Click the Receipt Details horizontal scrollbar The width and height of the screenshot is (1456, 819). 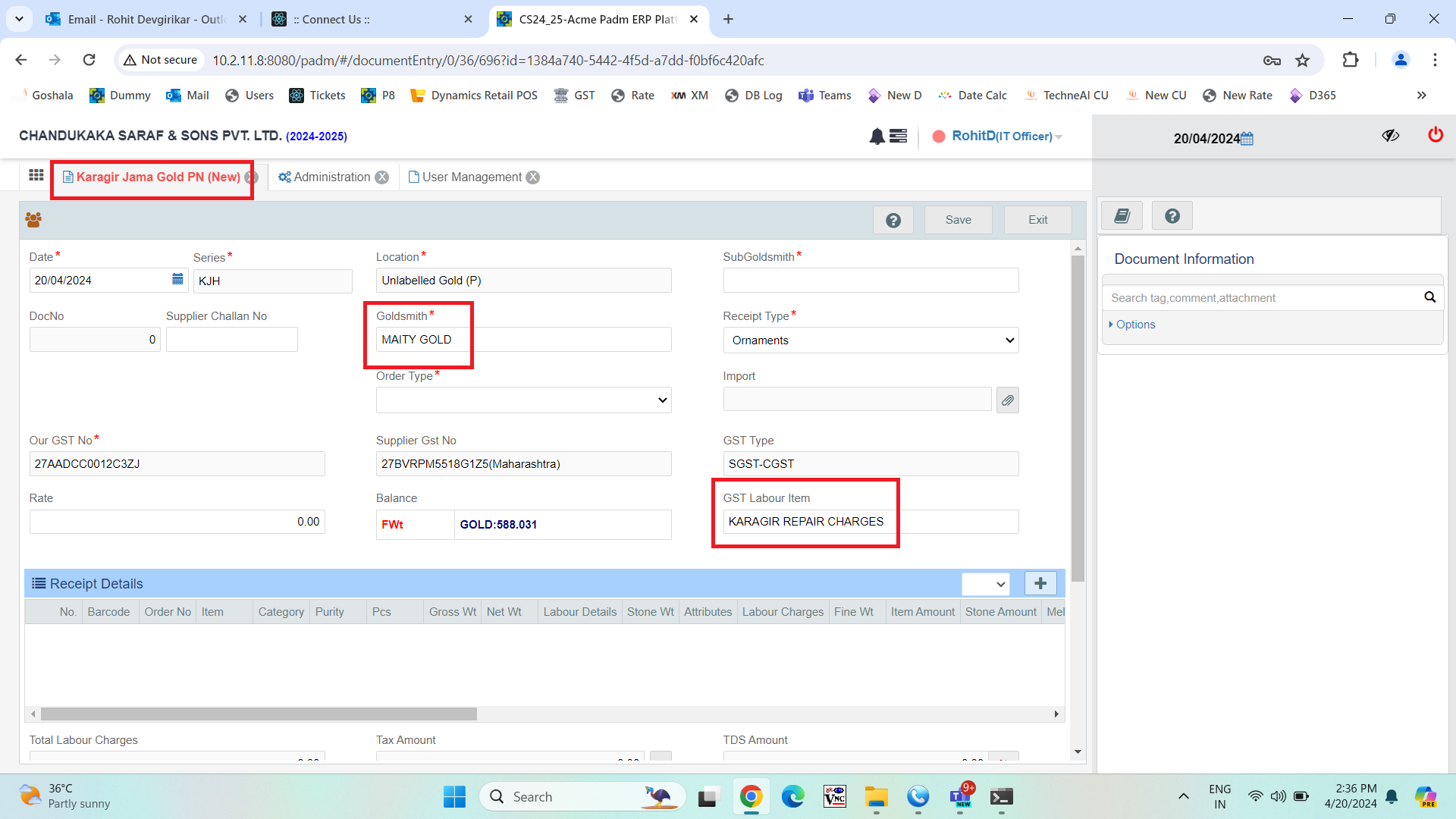[x=259, y=714]
